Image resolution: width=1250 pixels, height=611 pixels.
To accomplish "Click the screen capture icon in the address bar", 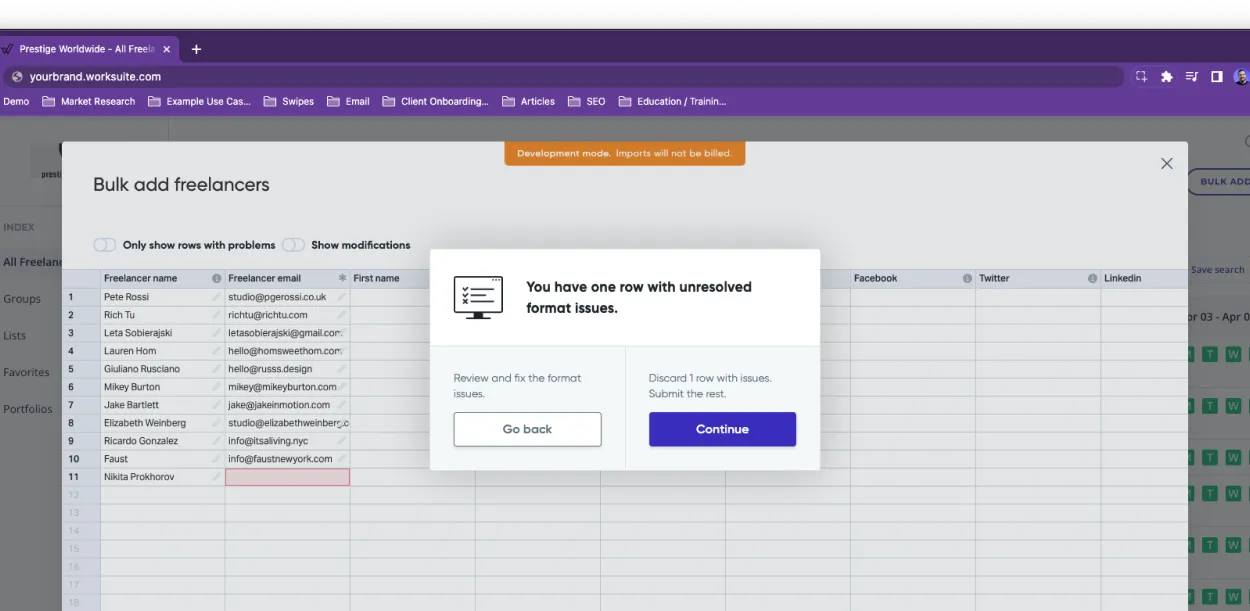I will tap(1141, 76).
